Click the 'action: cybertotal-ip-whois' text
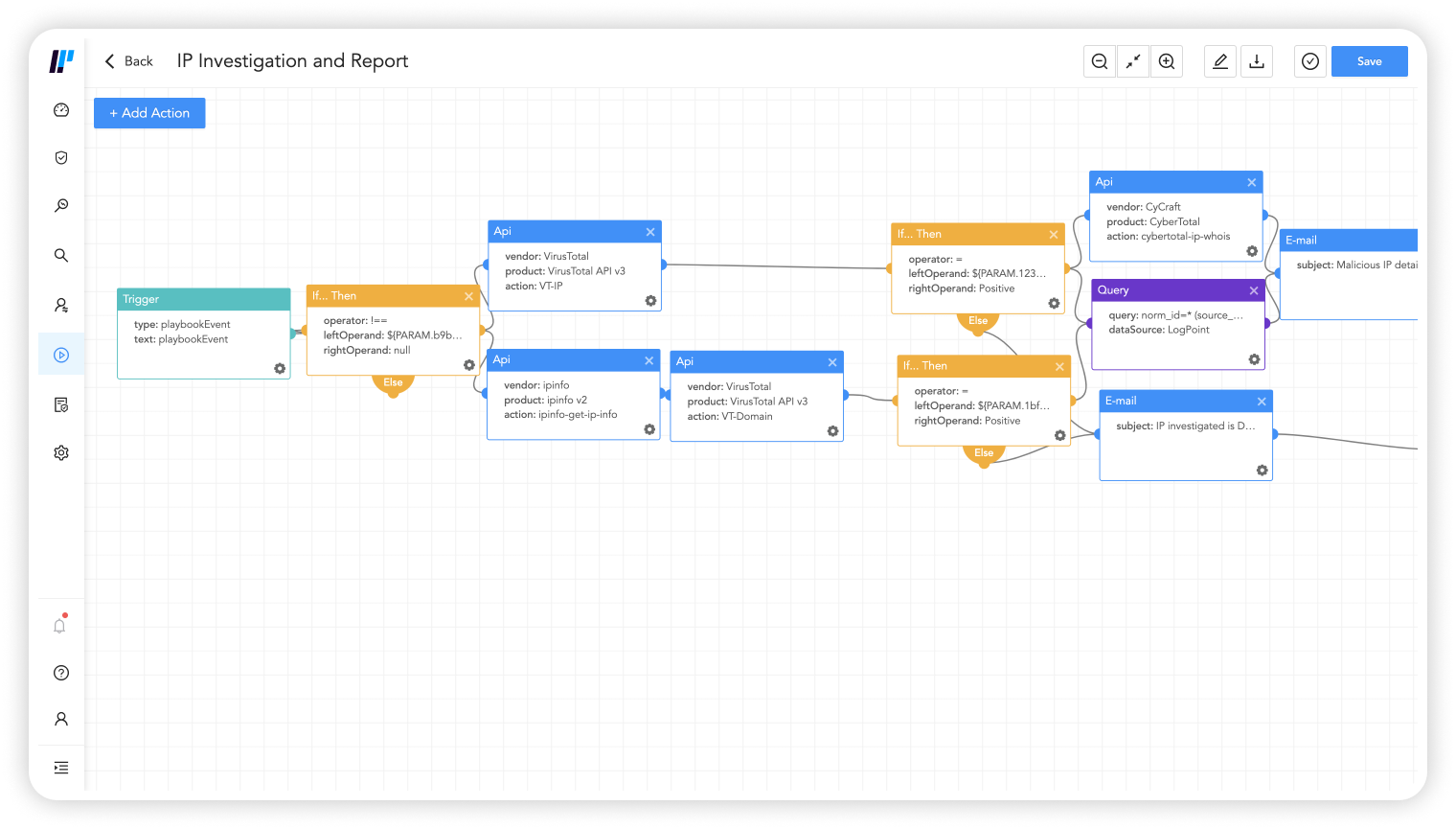 1169,237
